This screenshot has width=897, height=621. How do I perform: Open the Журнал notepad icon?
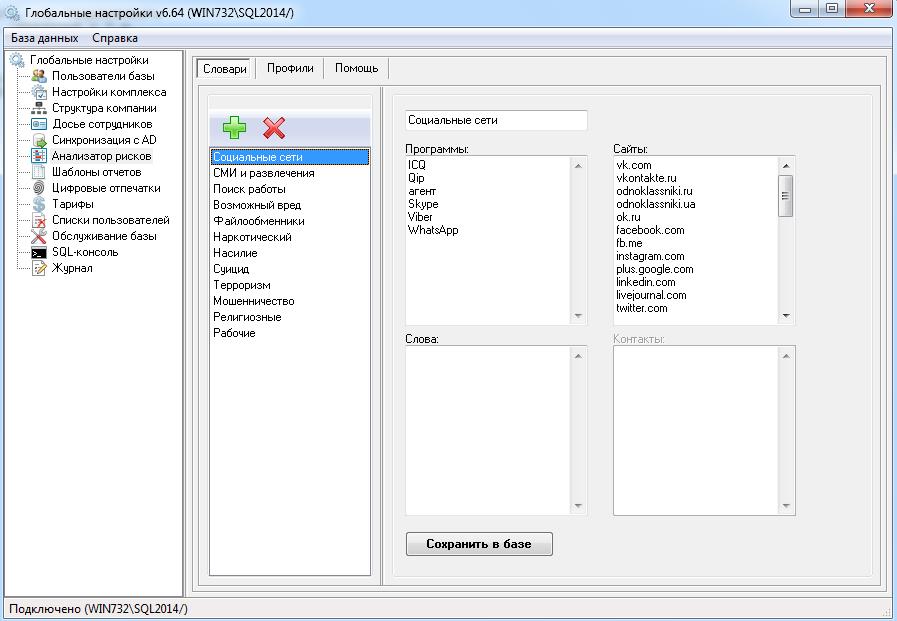coord(39,268)
